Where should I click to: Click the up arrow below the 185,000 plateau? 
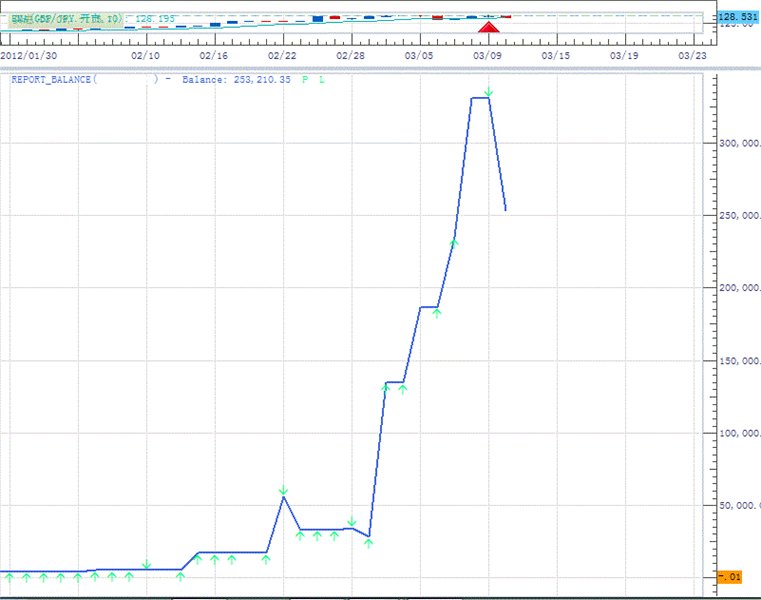(x=437, y=313)
